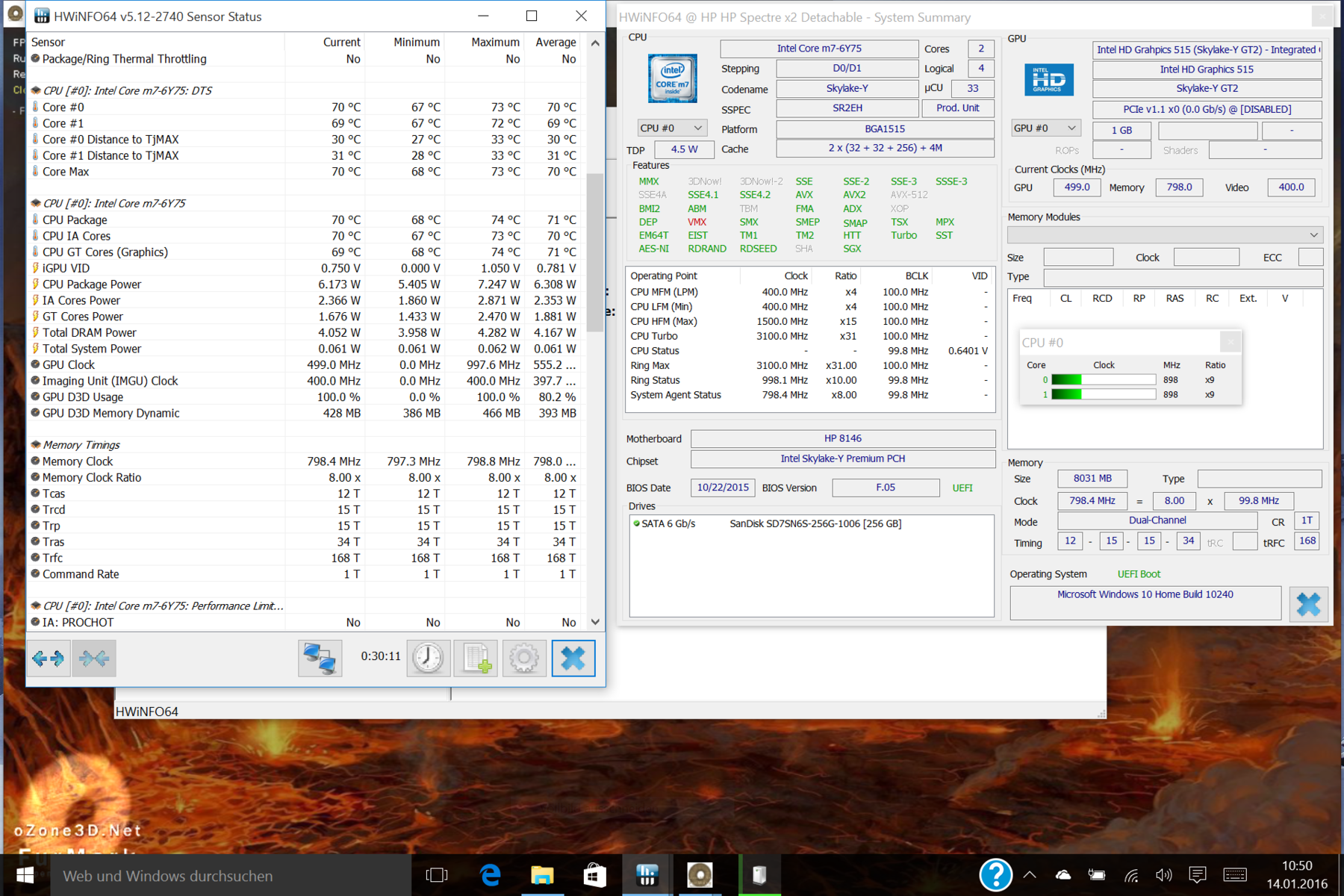The width and height of the screenshot is (1344, 896).
Task: Select the GPU D3D Usage row
Action: coord(305,396)
